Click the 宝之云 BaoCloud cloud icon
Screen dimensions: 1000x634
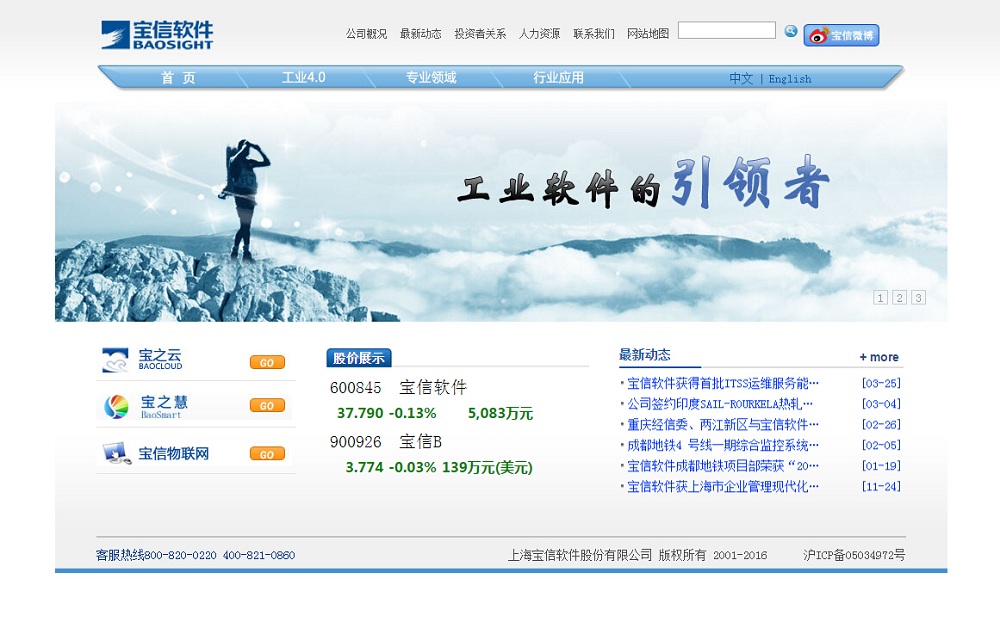(x=115, y=360)
